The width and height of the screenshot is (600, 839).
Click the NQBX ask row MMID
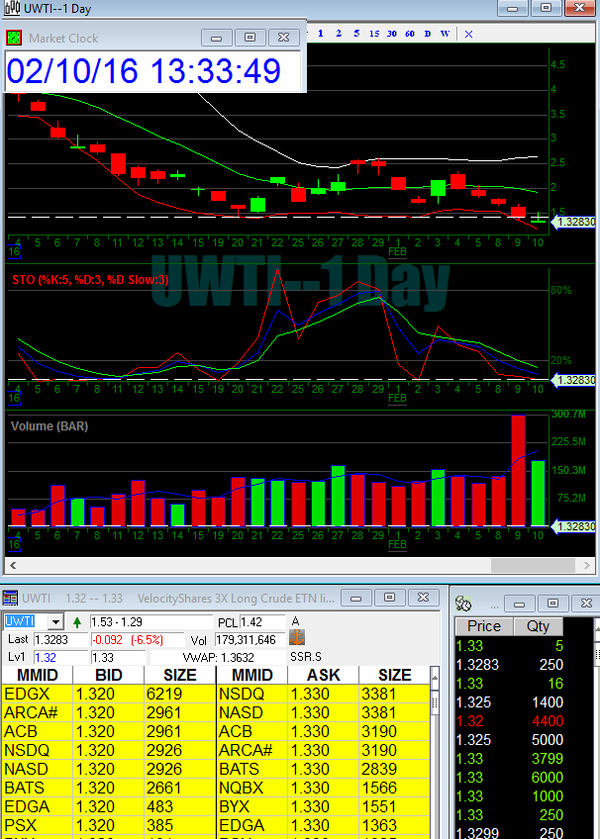coord(241,788)
